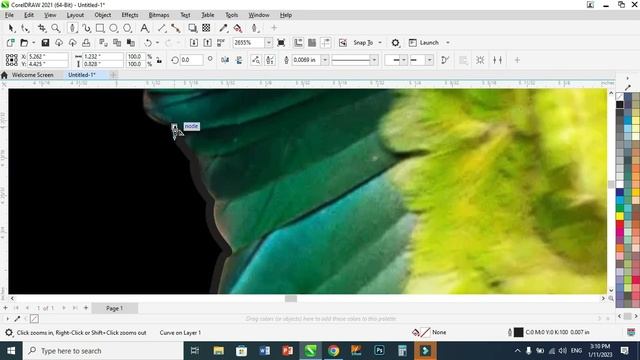Image resolution: width=640 pixels, height=360 pixels.
Task: Open Chrome from the taskbar
Action: [333, 351]
